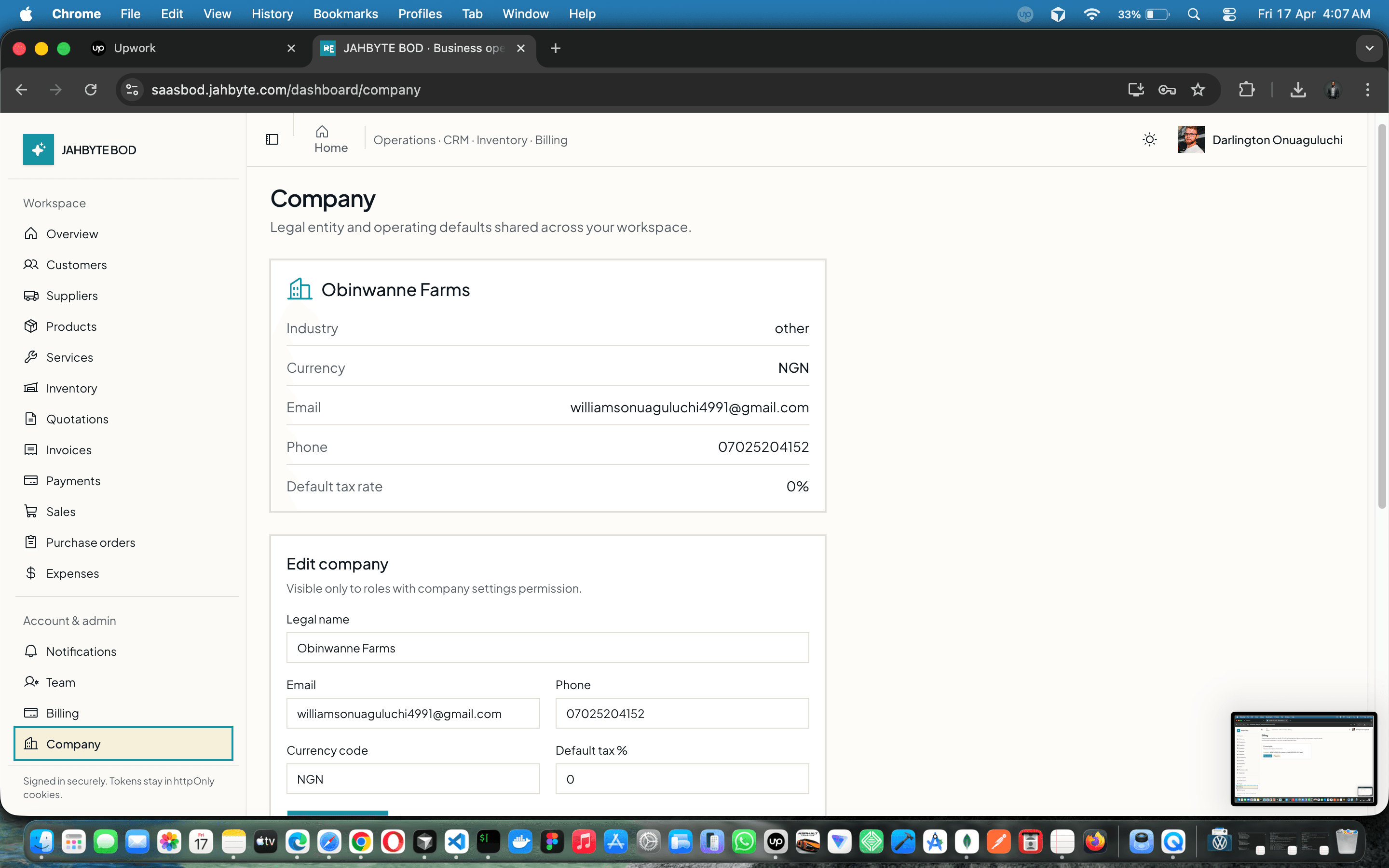Open Purchase orders from the sidebar
This screenshot has height=868, width=1389.
coord(91,542)
